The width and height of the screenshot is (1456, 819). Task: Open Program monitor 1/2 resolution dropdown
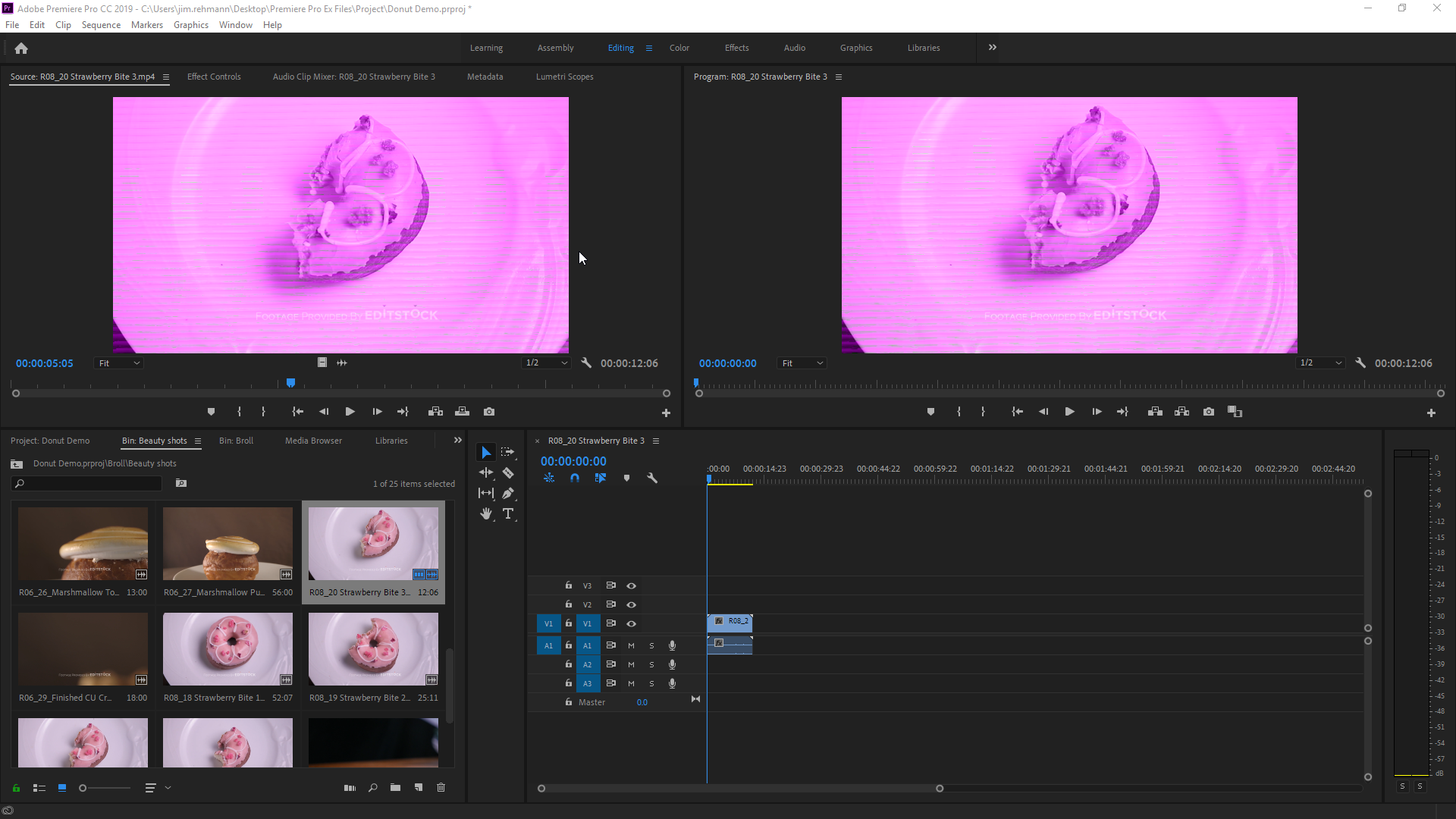(1320, 363)
